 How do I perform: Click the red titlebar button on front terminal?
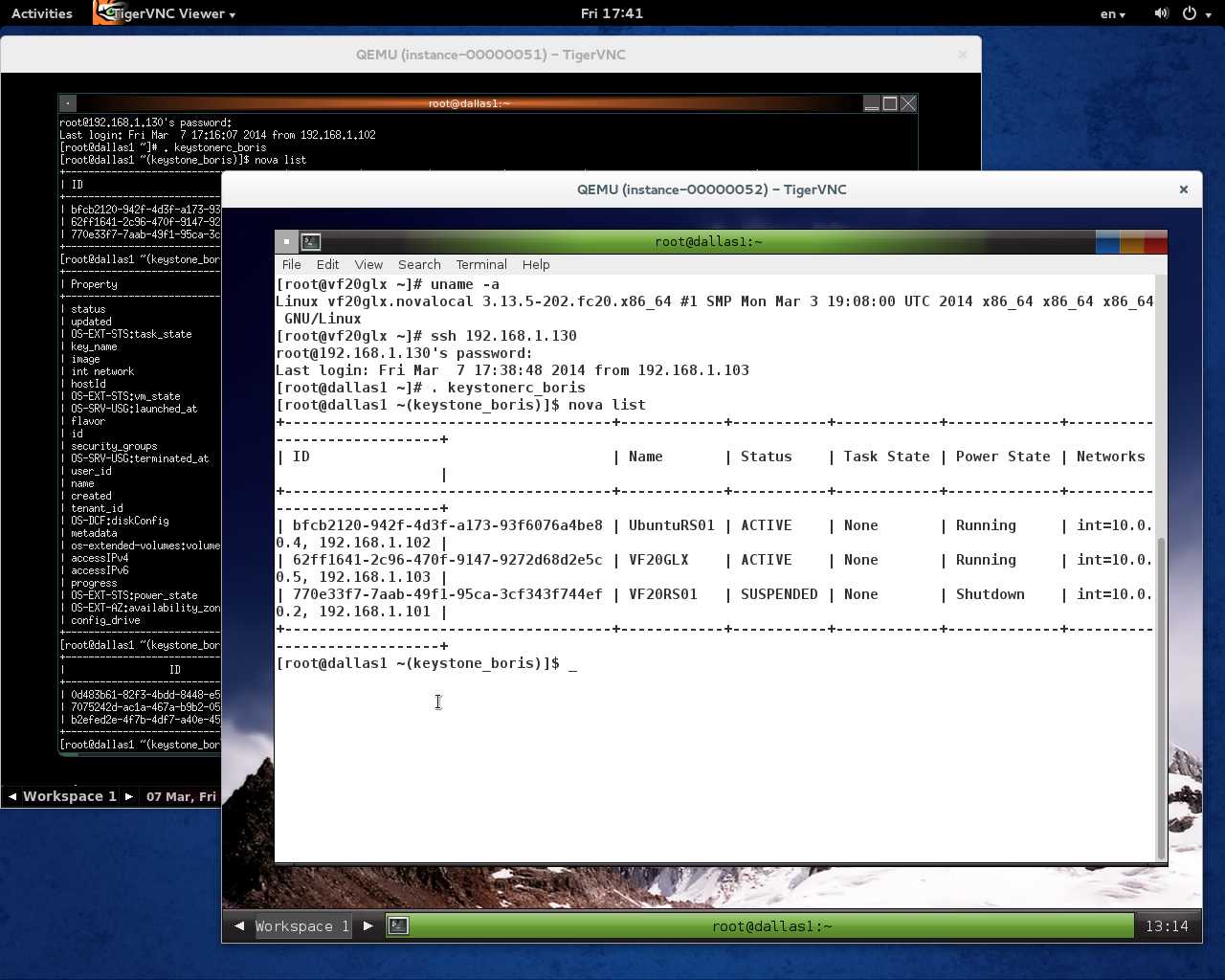point(1155,241)
